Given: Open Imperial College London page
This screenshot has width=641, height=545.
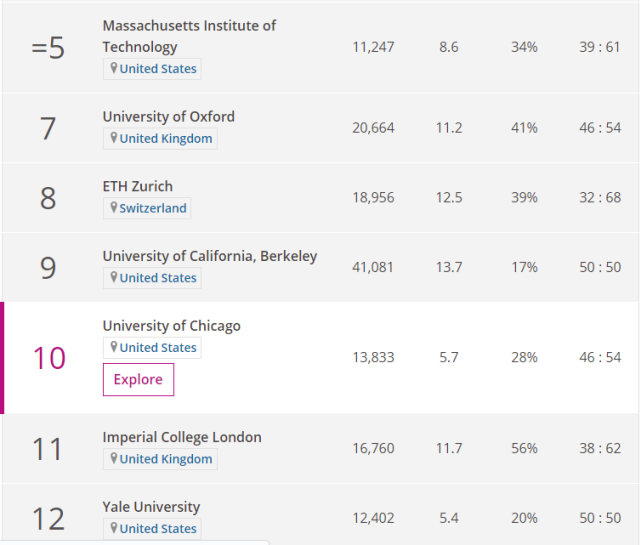Looking at the screenshot, I should coord(181,437).
